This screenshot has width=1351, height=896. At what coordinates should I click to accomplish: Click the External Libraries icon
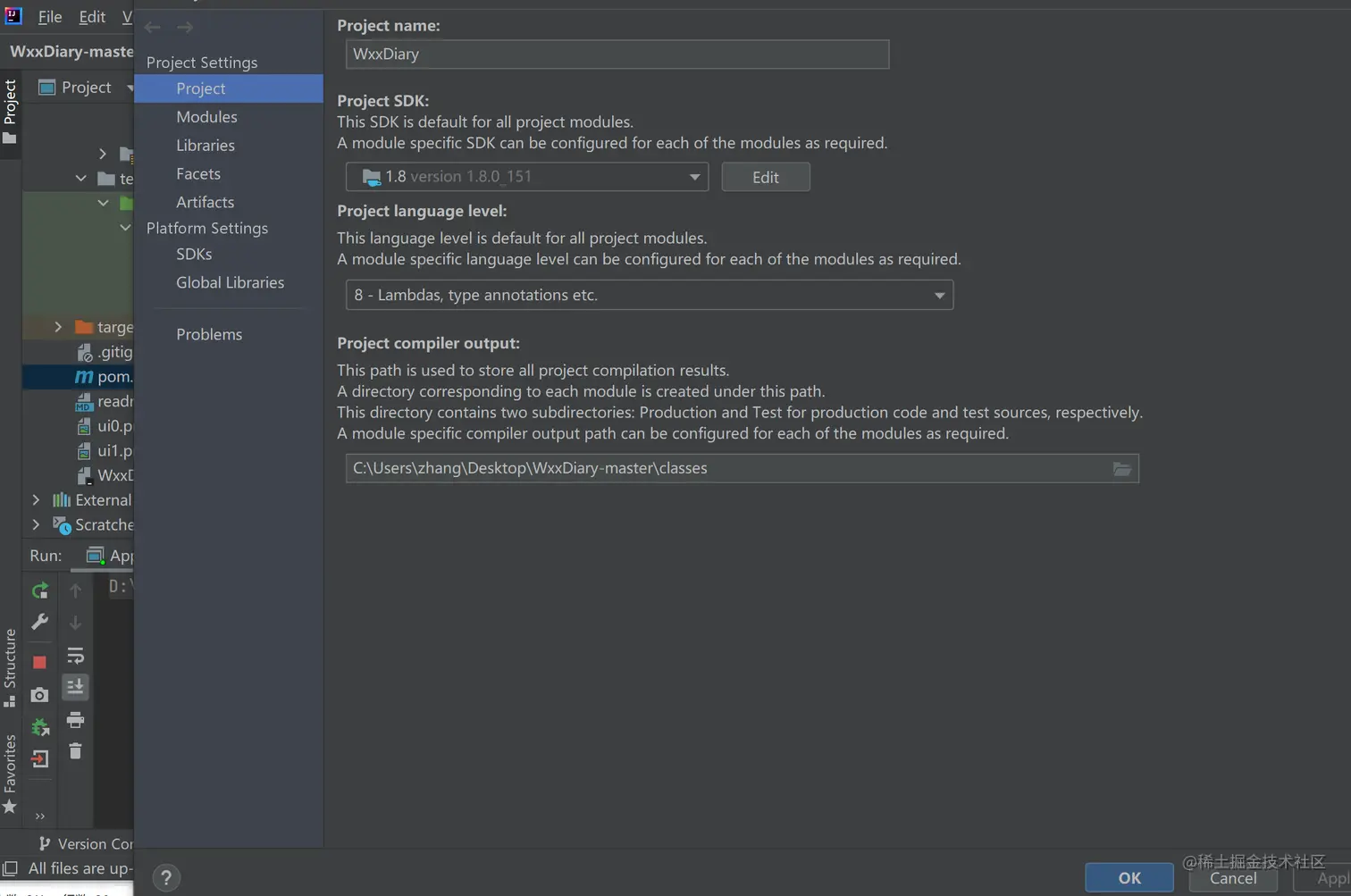pos(62,500)
